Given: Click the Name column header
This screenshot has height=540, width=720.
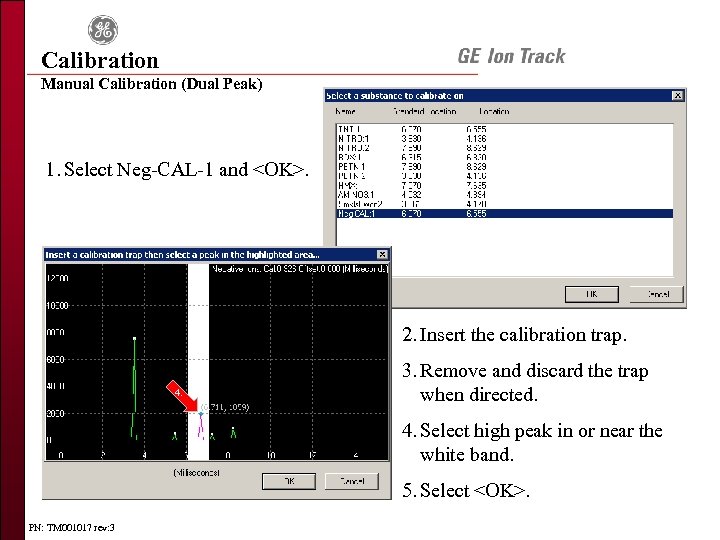Looking at the screenshot, I should [345, 111].
